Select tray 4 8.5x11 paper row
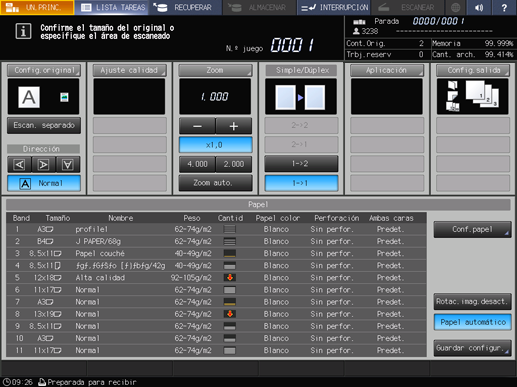This screenshot has width=517, height=387. pyautogui.click(x=216, y=265)
